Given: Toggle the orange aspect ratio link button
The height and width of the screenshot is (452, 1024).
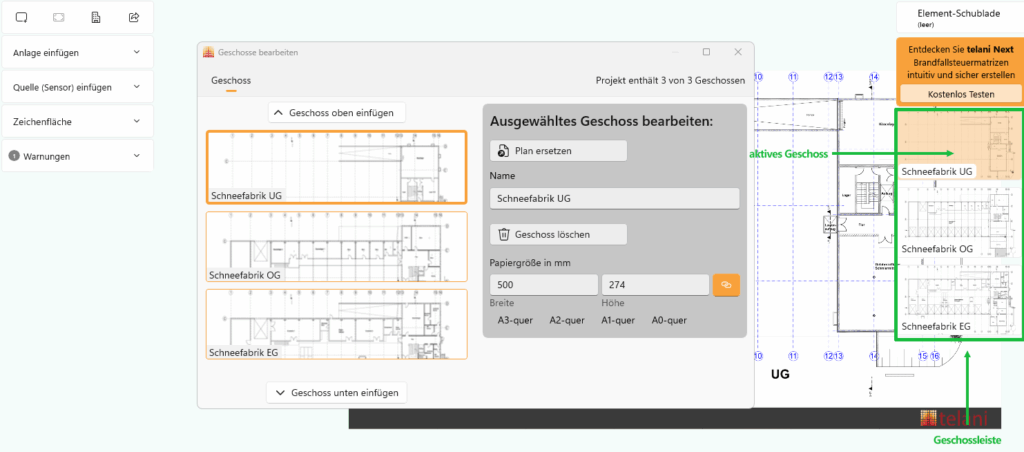Looking at the screenshot, I should (x=725, y=285).
